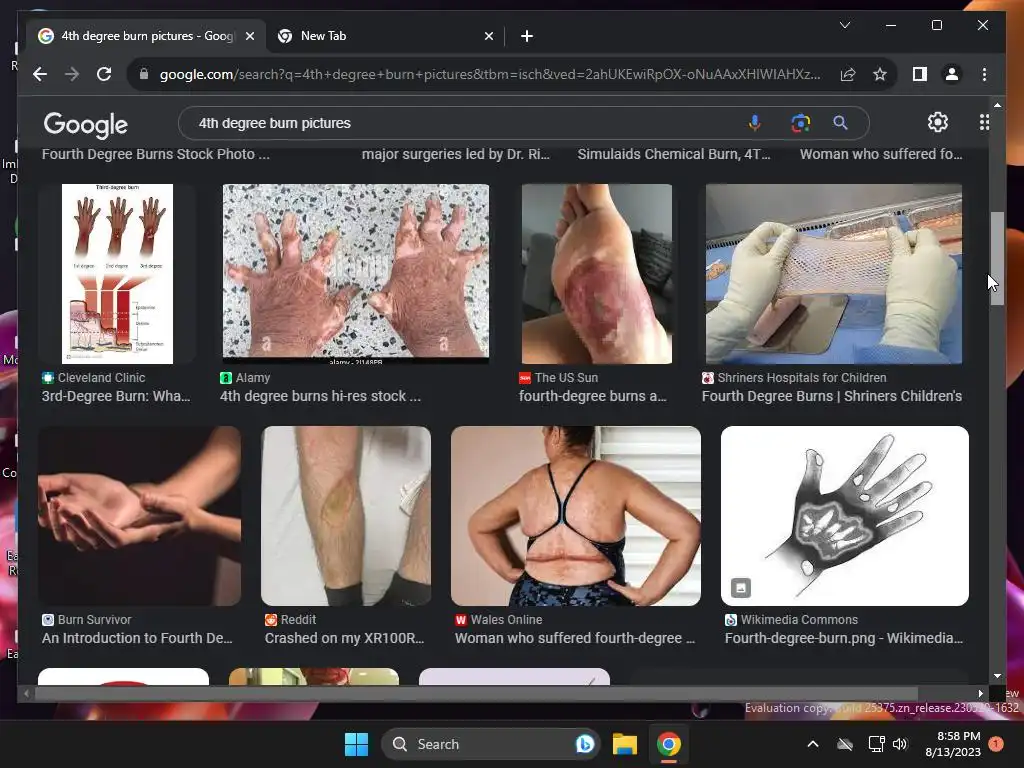The image size is (1024, 768).
Task: Share this page using the share icon
Action: click(848, 74)
